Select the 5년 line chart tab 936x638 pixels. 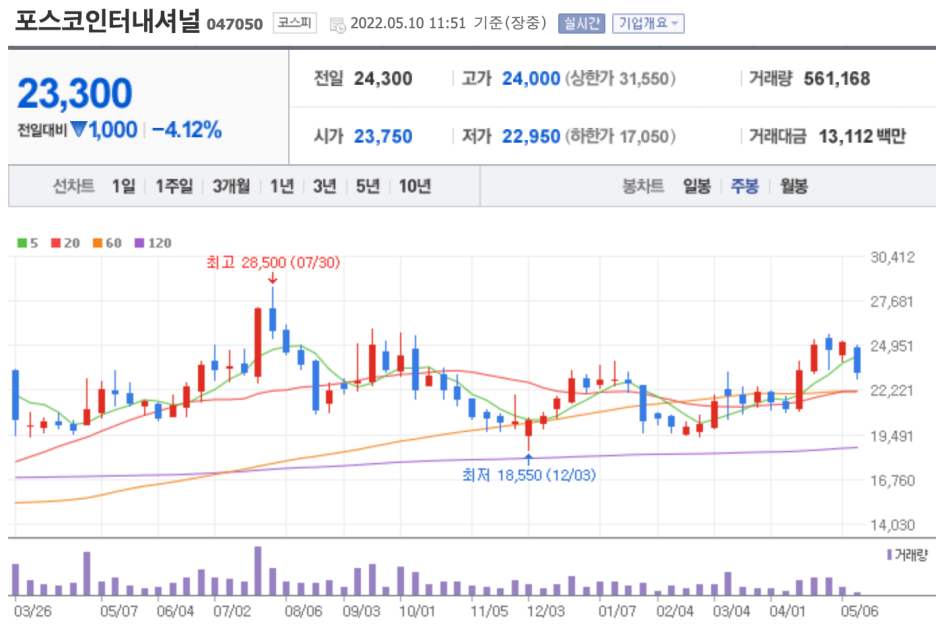368,186
